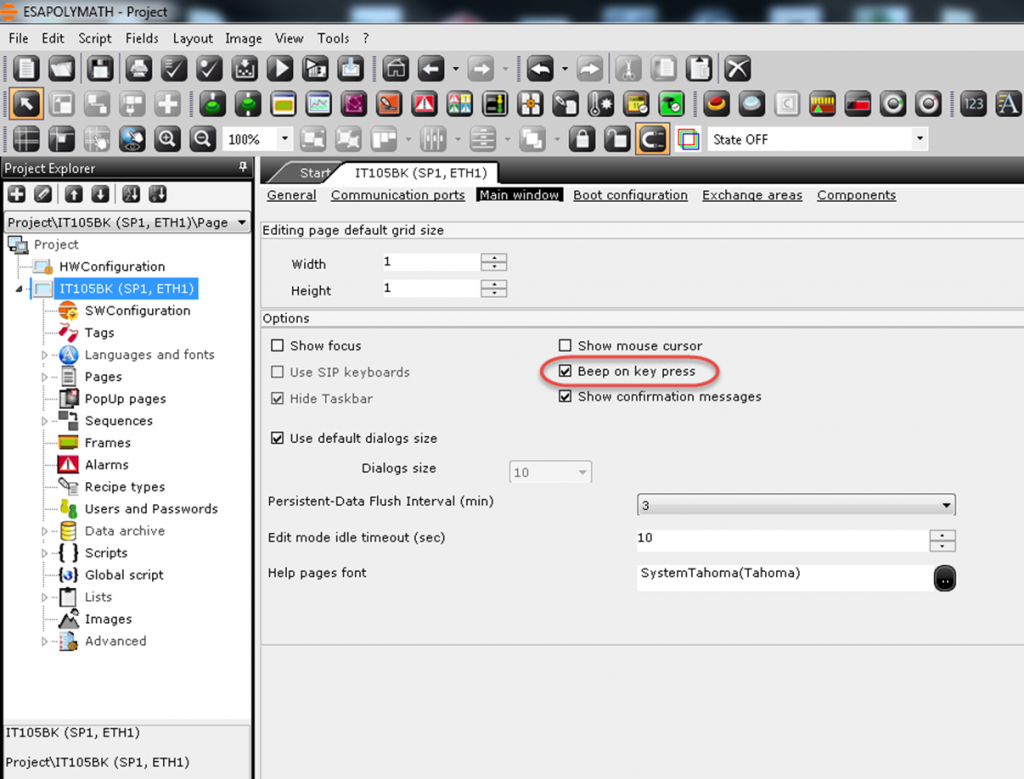Click the text label A icon

[1008, 104]
